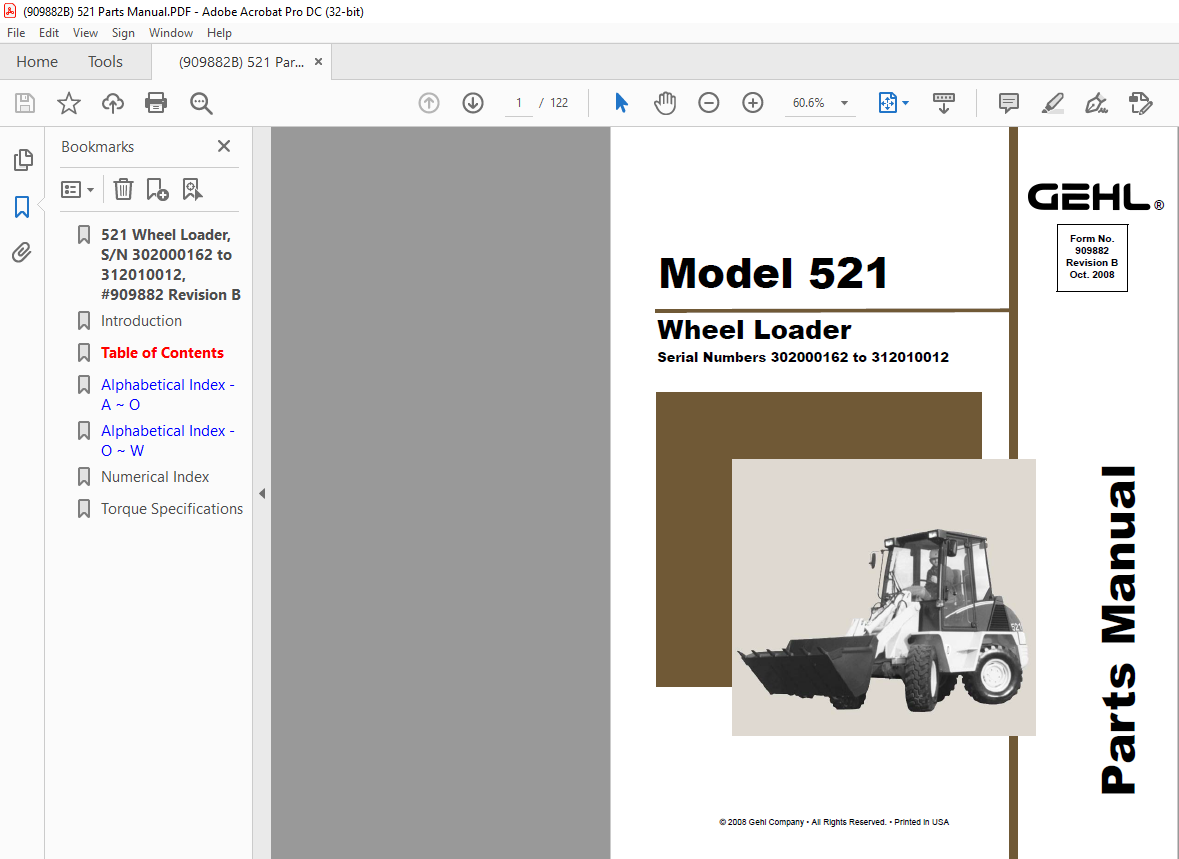Screen dimensions: 1179x859
Task: Open the View menu
Action: 85,33
